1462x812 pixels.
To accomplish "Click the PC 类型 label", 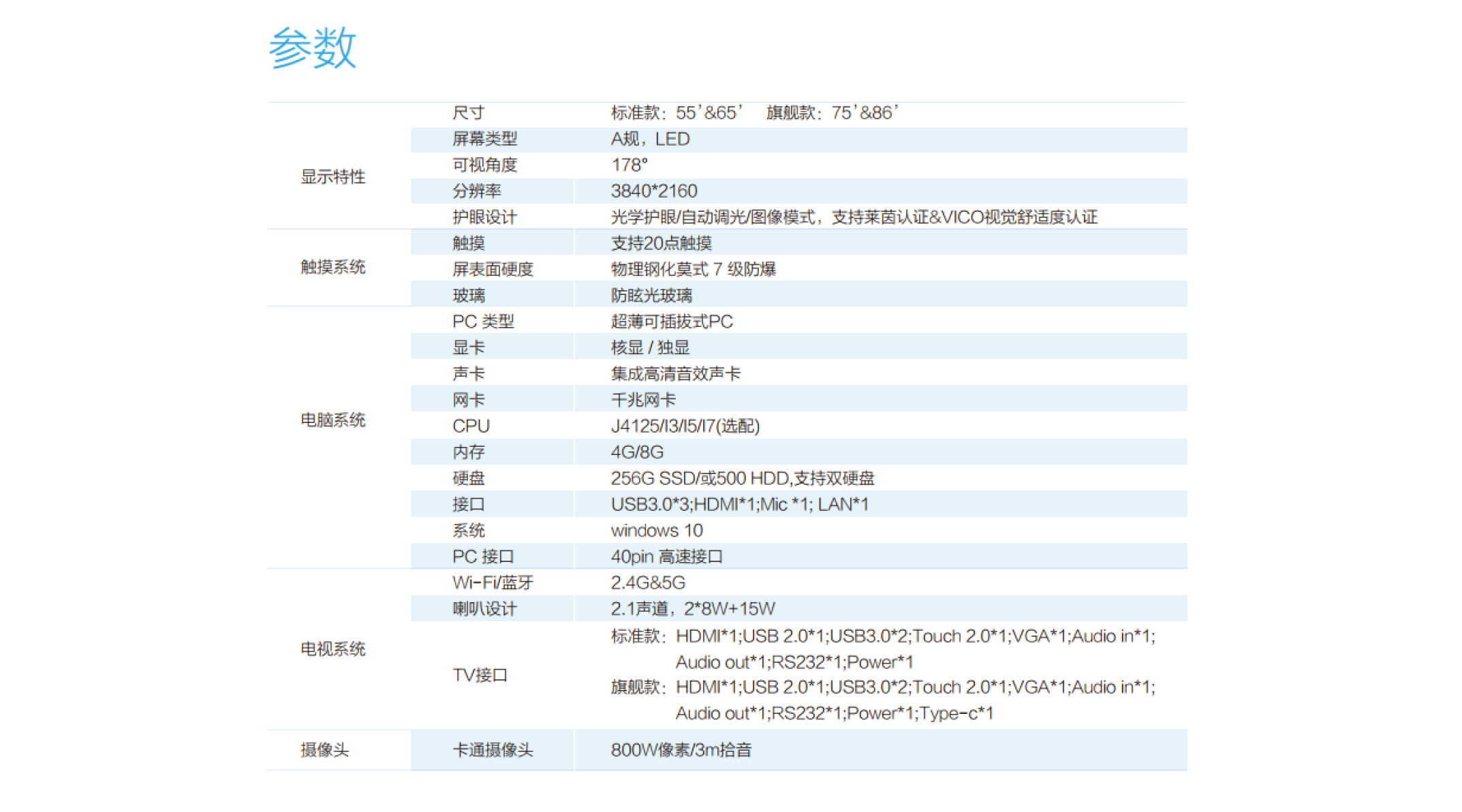I will pyautogui.click(x=484, y=322).
